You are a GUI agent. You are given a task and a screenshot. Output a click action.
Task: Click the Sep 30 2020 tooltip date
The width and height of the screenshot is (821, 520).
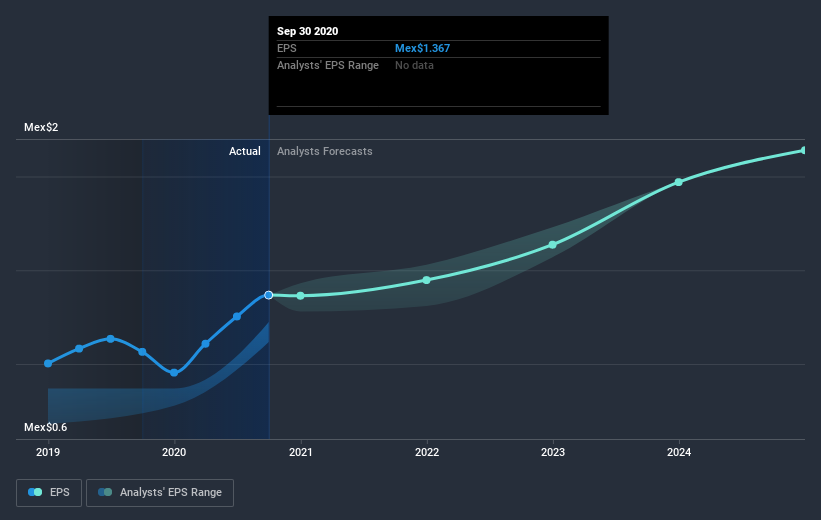[x=307, y=31]
